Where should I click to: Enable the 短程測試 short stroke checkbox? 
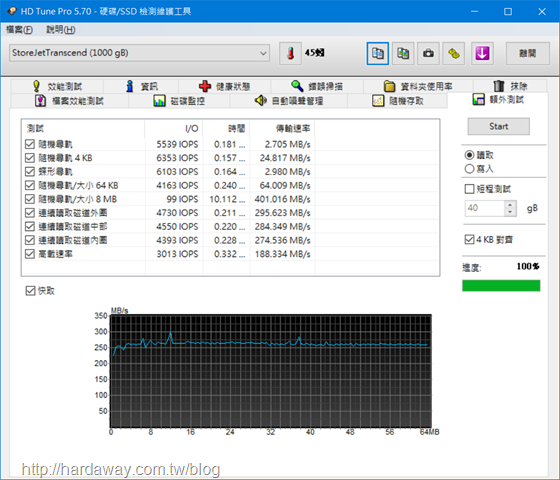tap(469, 189)
